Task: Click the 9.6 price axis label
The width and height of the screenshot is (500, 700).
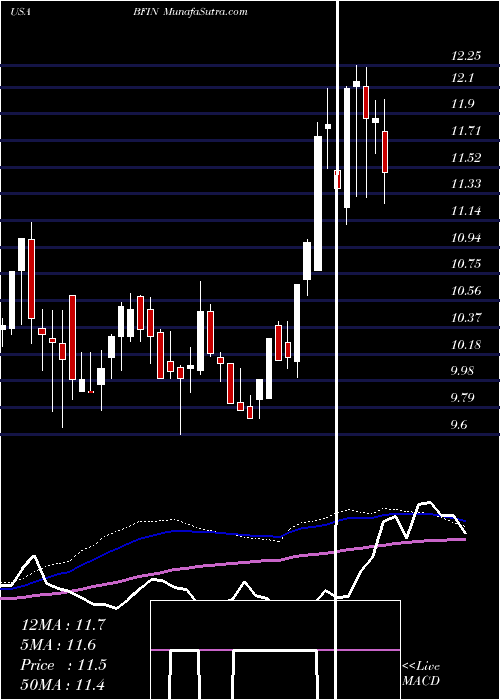Action: pyautogui.click(x=459, y=425)
